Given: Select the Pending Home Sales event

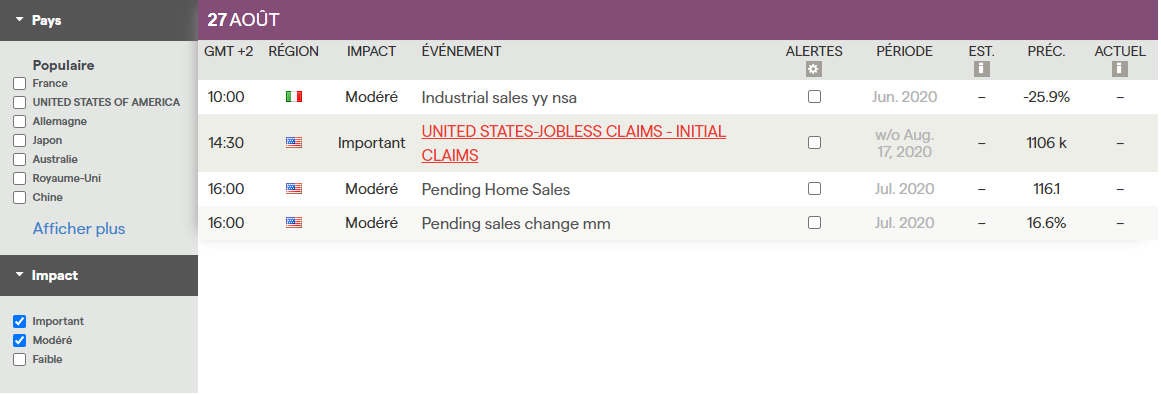Looking at the screenshot, I should click(x=495, y=190).
